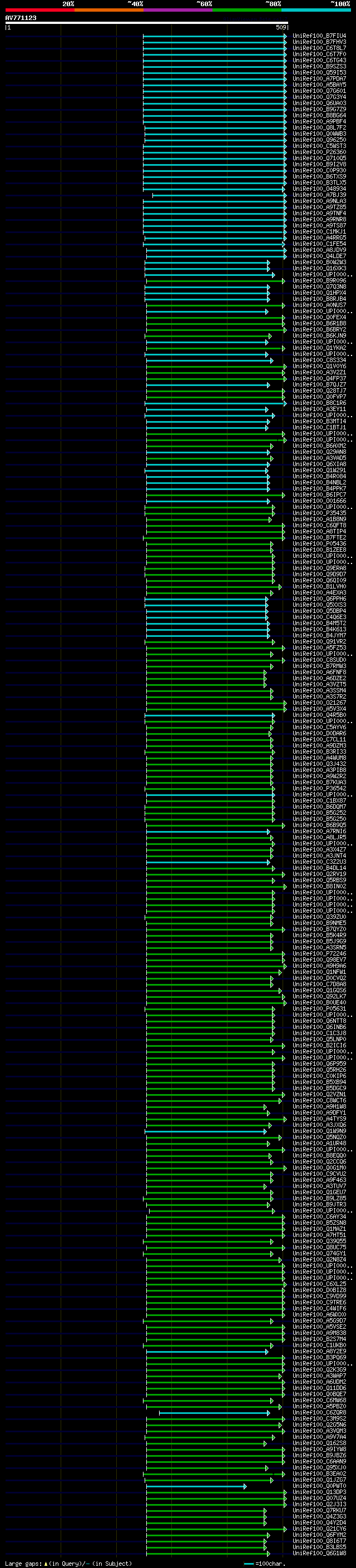The height and width of the screenshot is (1568, 356).
Task: Open hit UniRef100_B7FIU4
Action: 319,36
